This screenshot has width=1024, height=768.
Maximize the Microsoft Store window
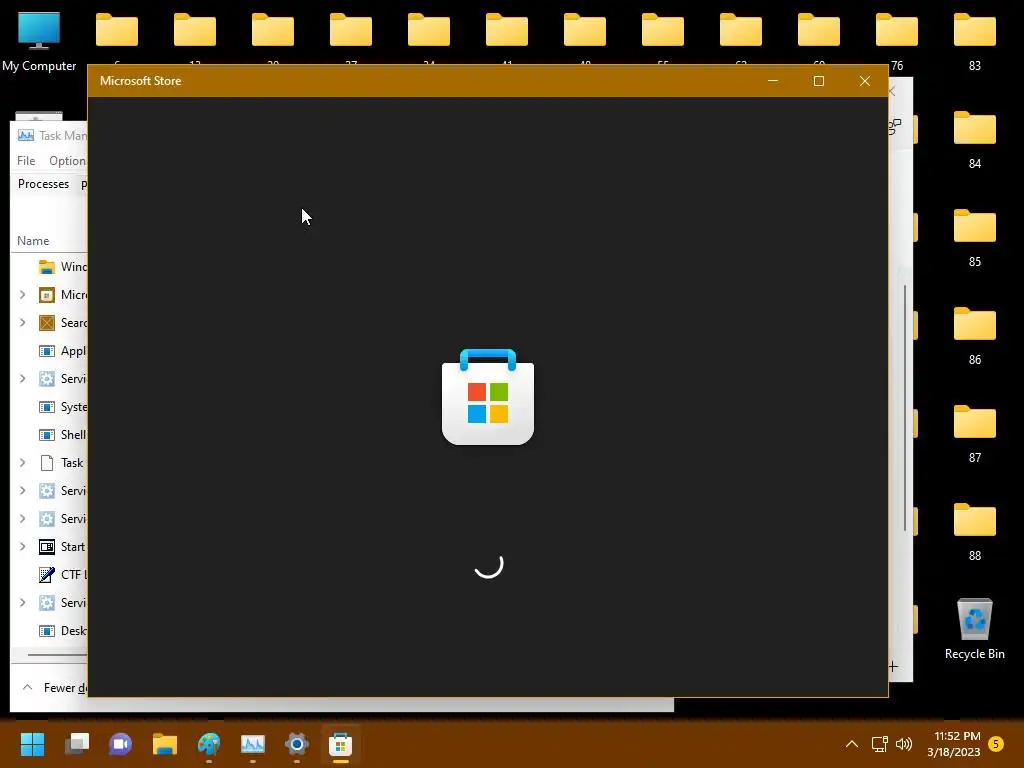818,81
